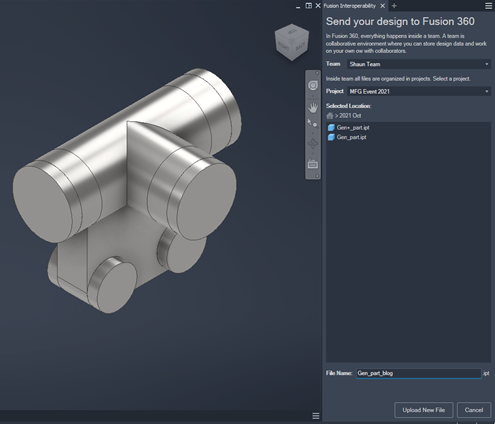The height and width of the screenshot is (424, 495).
Task: Expand the Orbit tool options arrow
Action: click(313, 154)
